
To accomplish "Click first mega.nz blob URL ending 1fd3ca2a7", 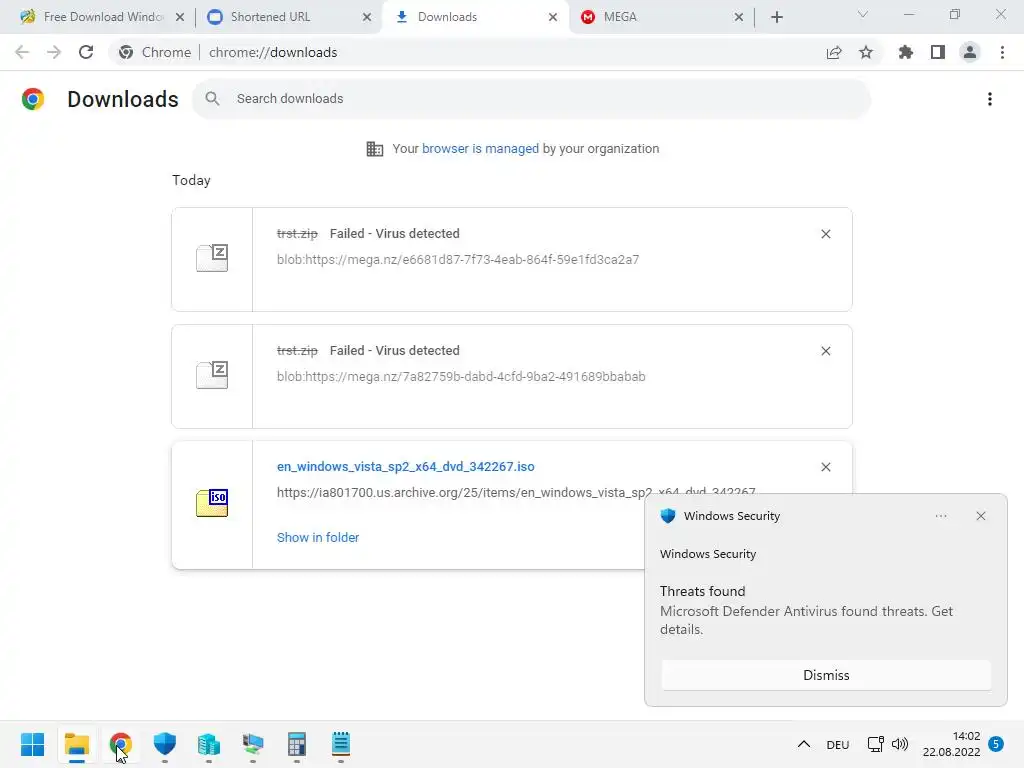I will [458, 259].
